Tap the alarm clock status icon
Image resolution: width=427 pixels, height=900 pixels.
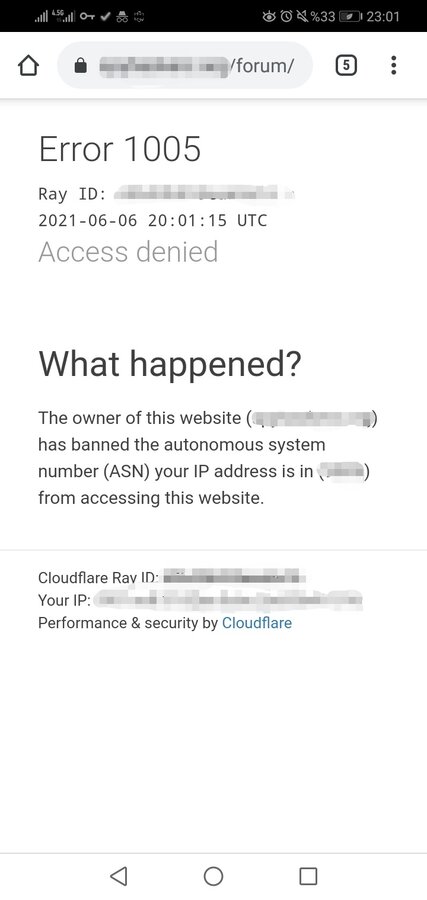(286, 16)
